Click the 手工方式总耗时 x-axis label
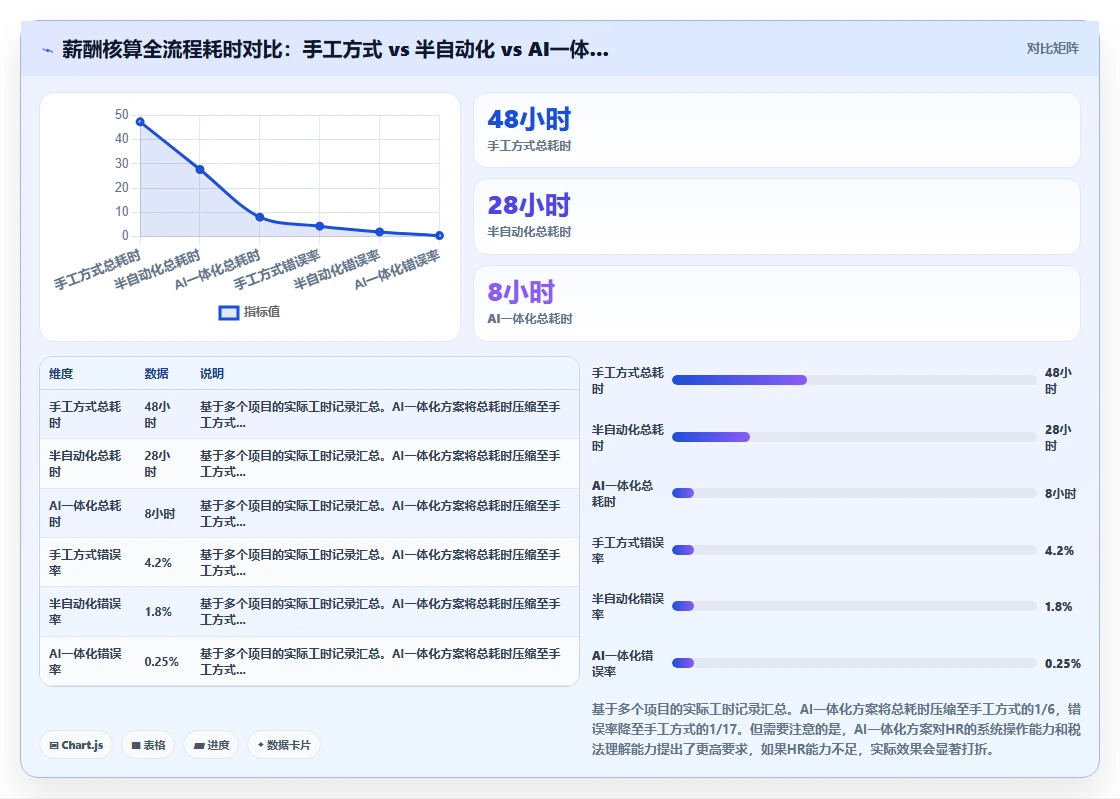 click(98, 270)
